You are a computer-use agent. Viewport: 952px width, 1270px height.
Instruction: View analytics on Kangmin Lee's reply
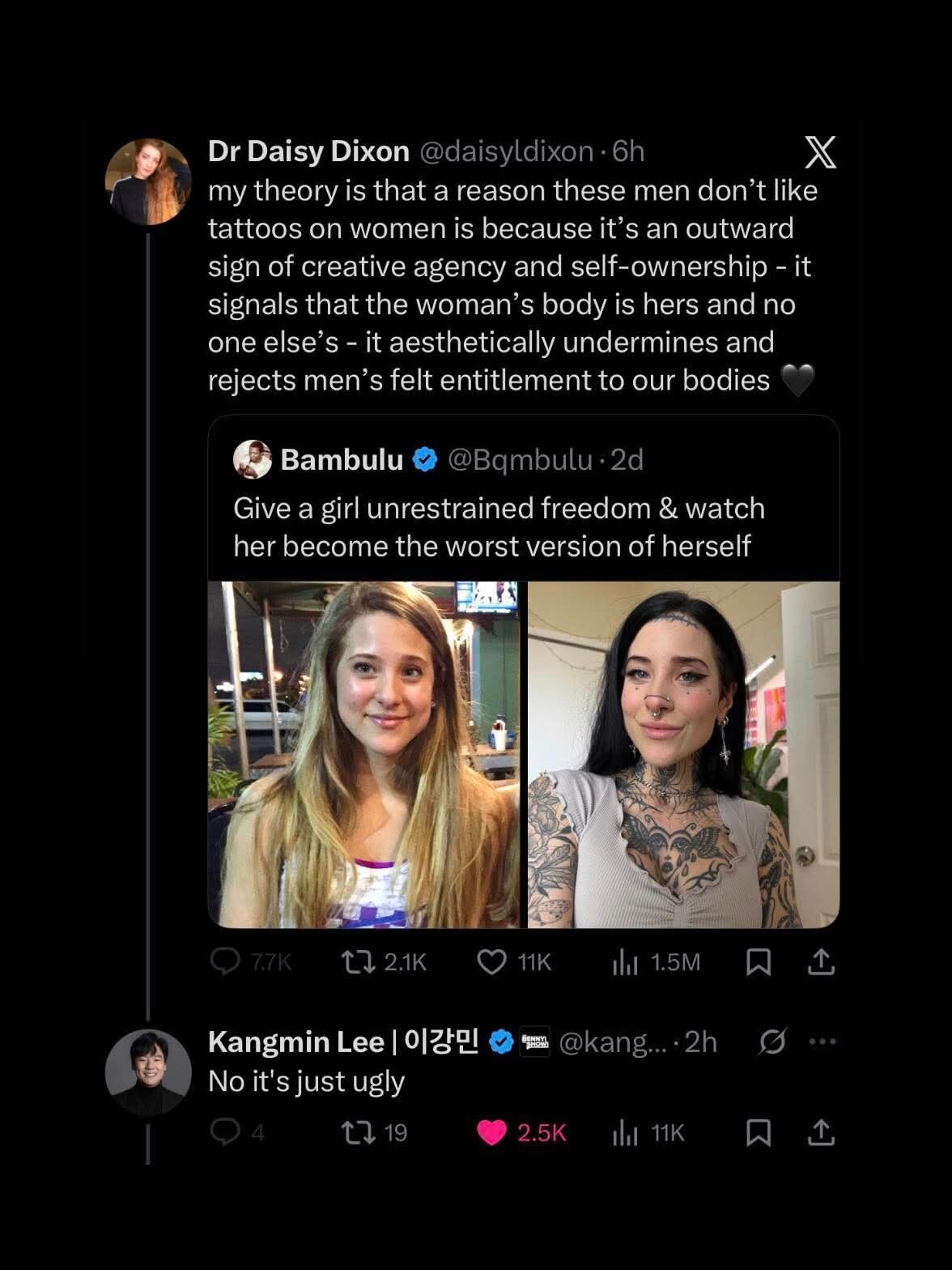pos(625,1131)
